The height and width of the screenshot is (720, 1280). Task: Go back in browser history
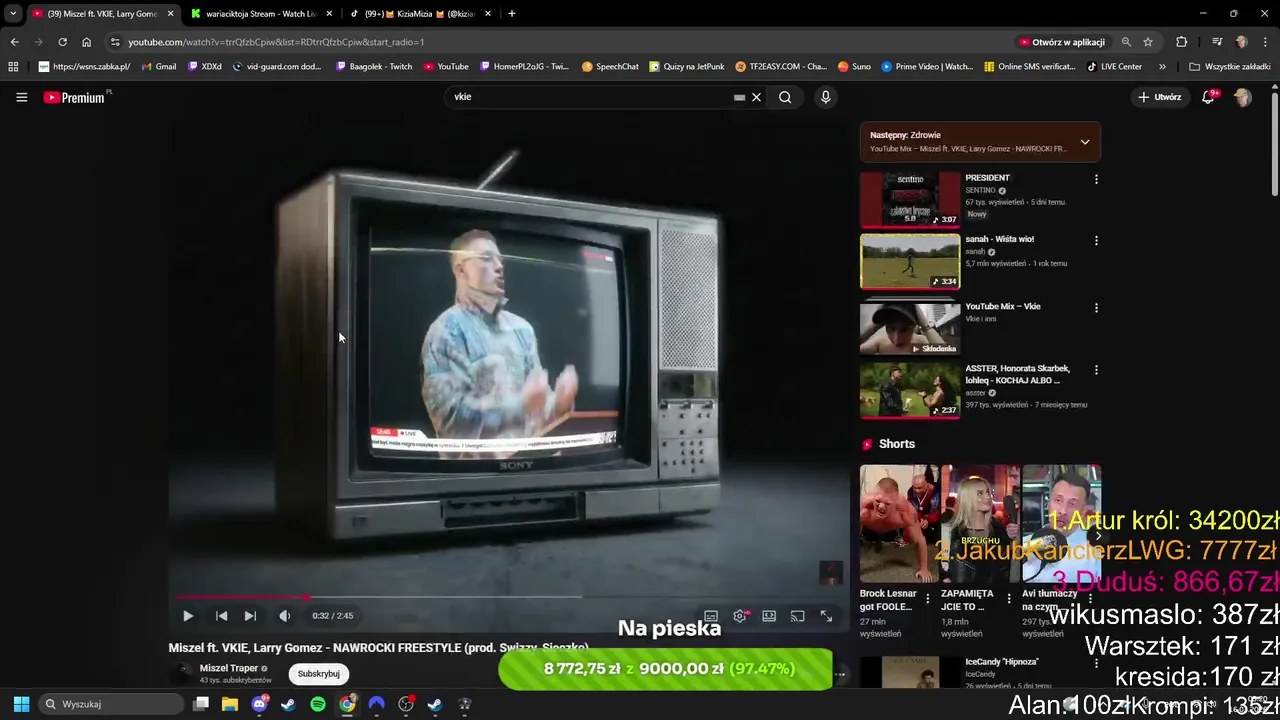pyautogui.click(x=14, y=42)
